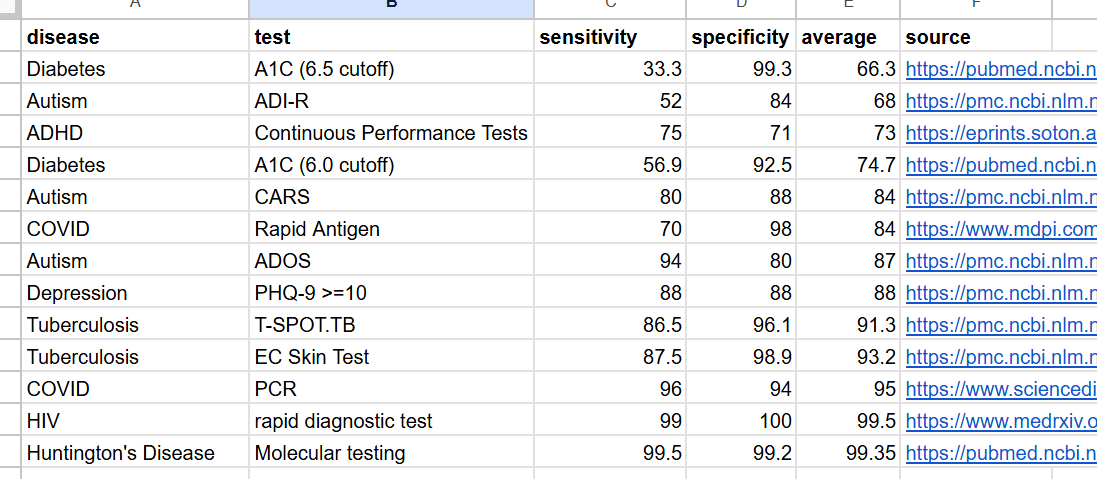
Task: Open the pubmed link for Huntington's Disease
Action: [1000, 453]
